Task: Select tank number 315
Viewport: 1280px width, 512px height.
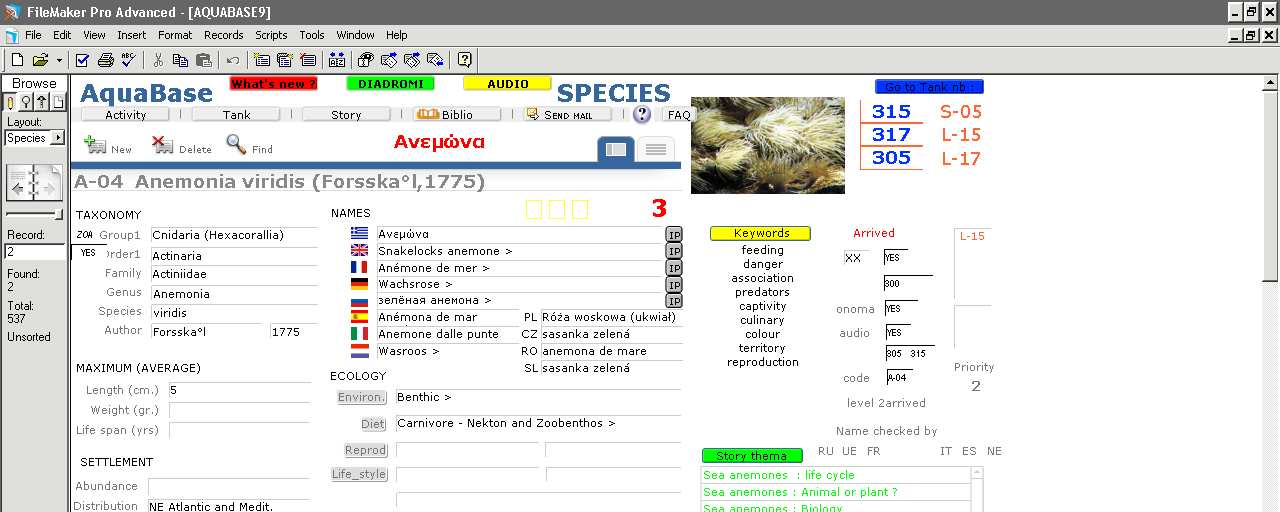Action: point(891,112)
